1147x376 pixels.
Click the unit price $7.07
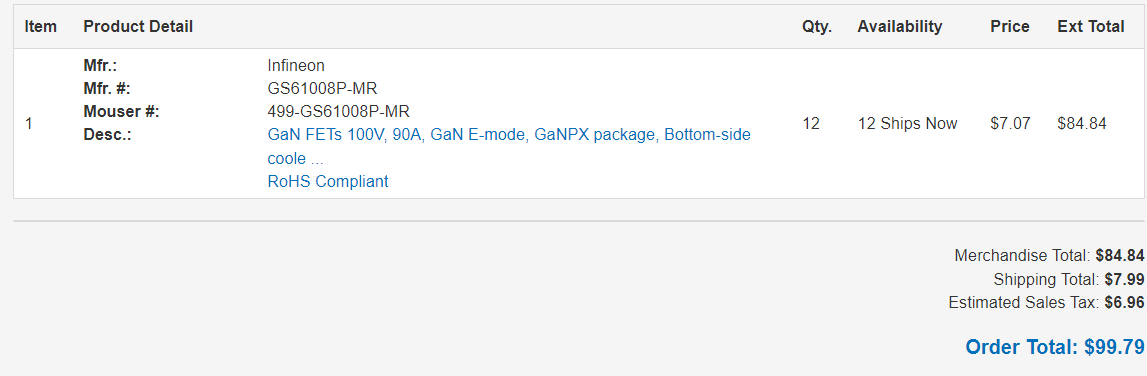[x=1010, y=124]
